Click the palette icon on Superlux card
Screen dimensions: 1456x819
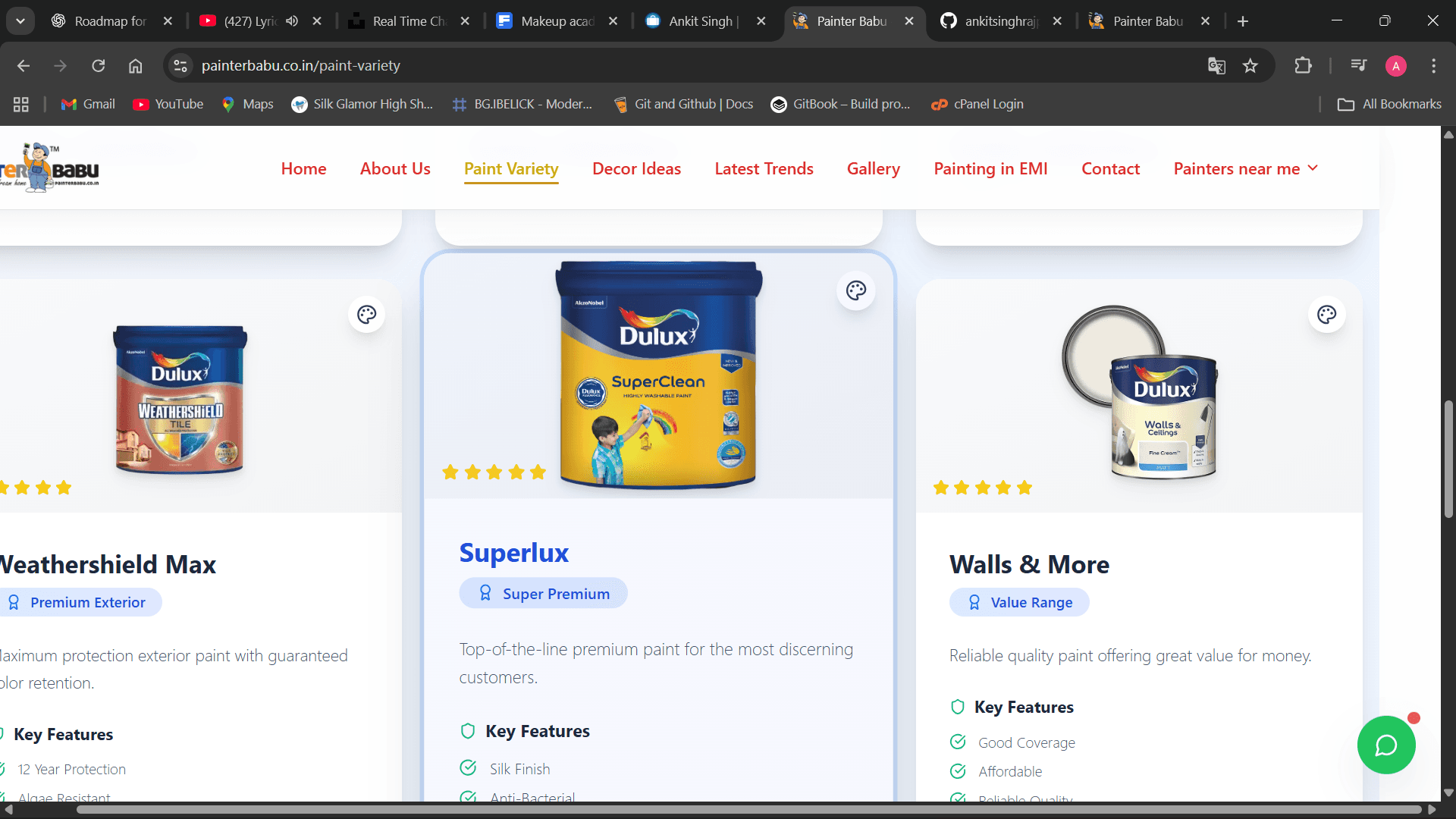[856, 290]
